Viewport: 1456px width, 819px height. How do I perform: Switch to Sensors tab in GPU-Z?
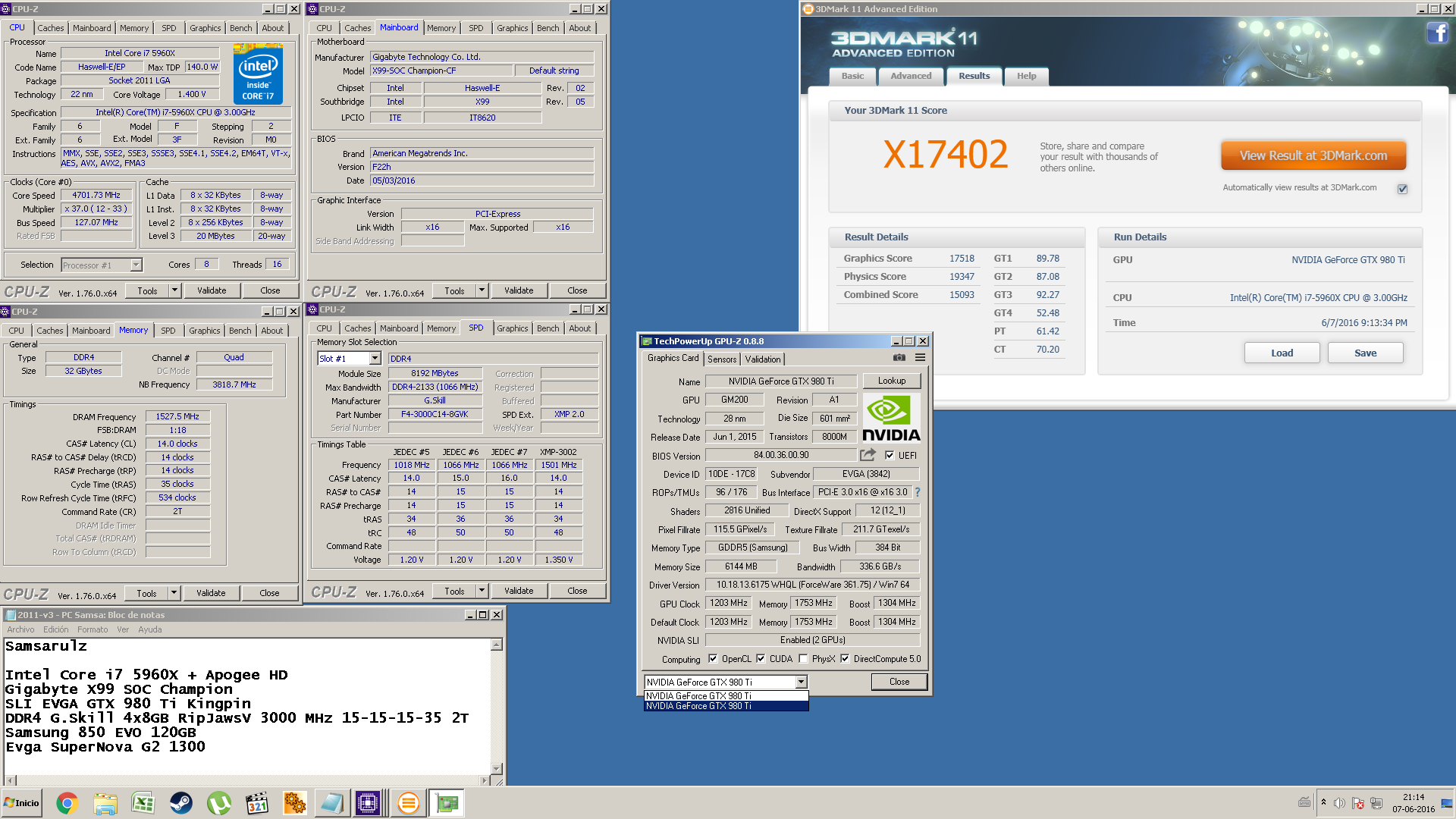[722, 359]
